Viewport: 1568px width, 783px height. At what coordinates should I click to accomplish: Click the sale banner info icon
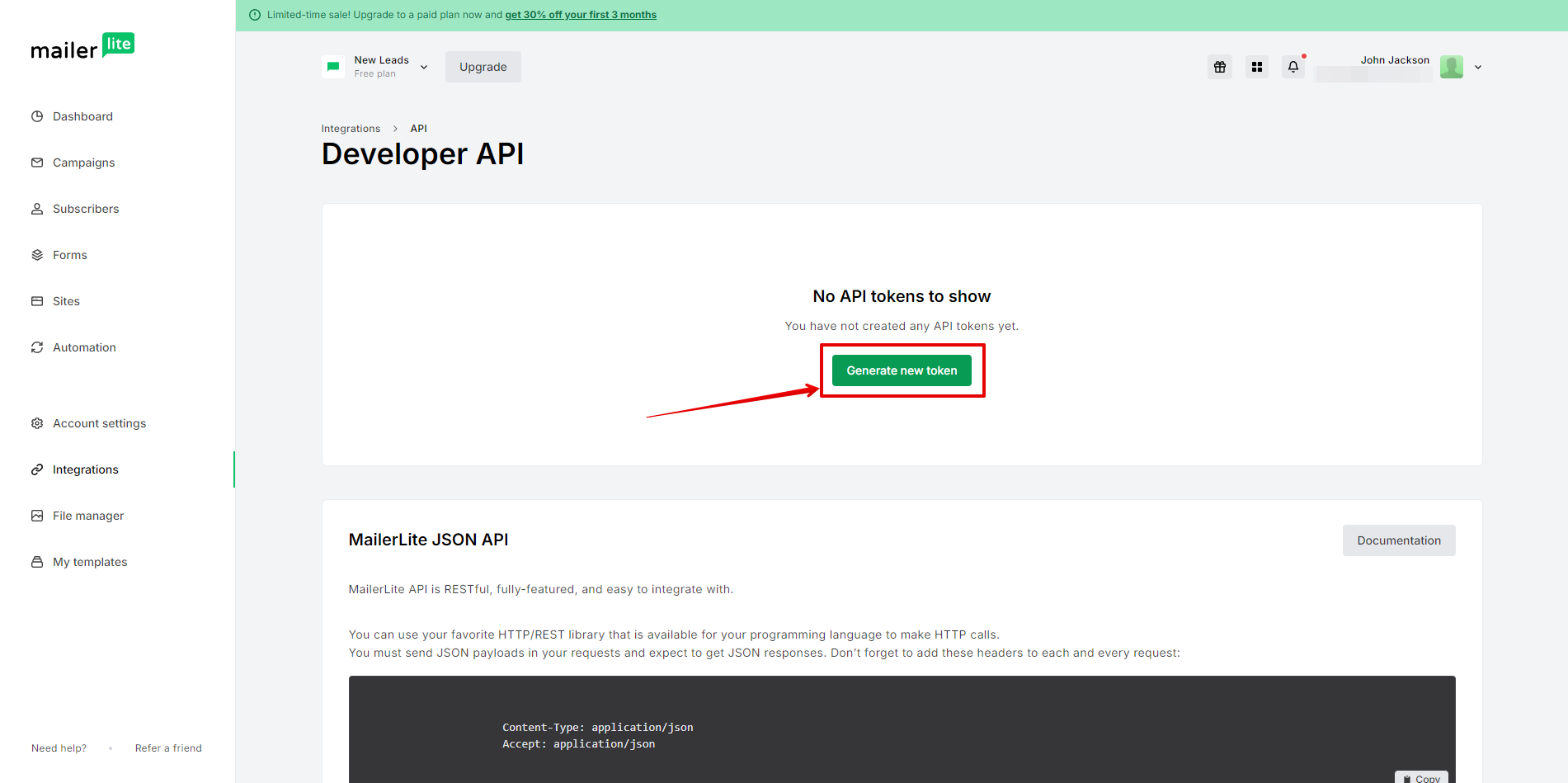coord(255,15)
